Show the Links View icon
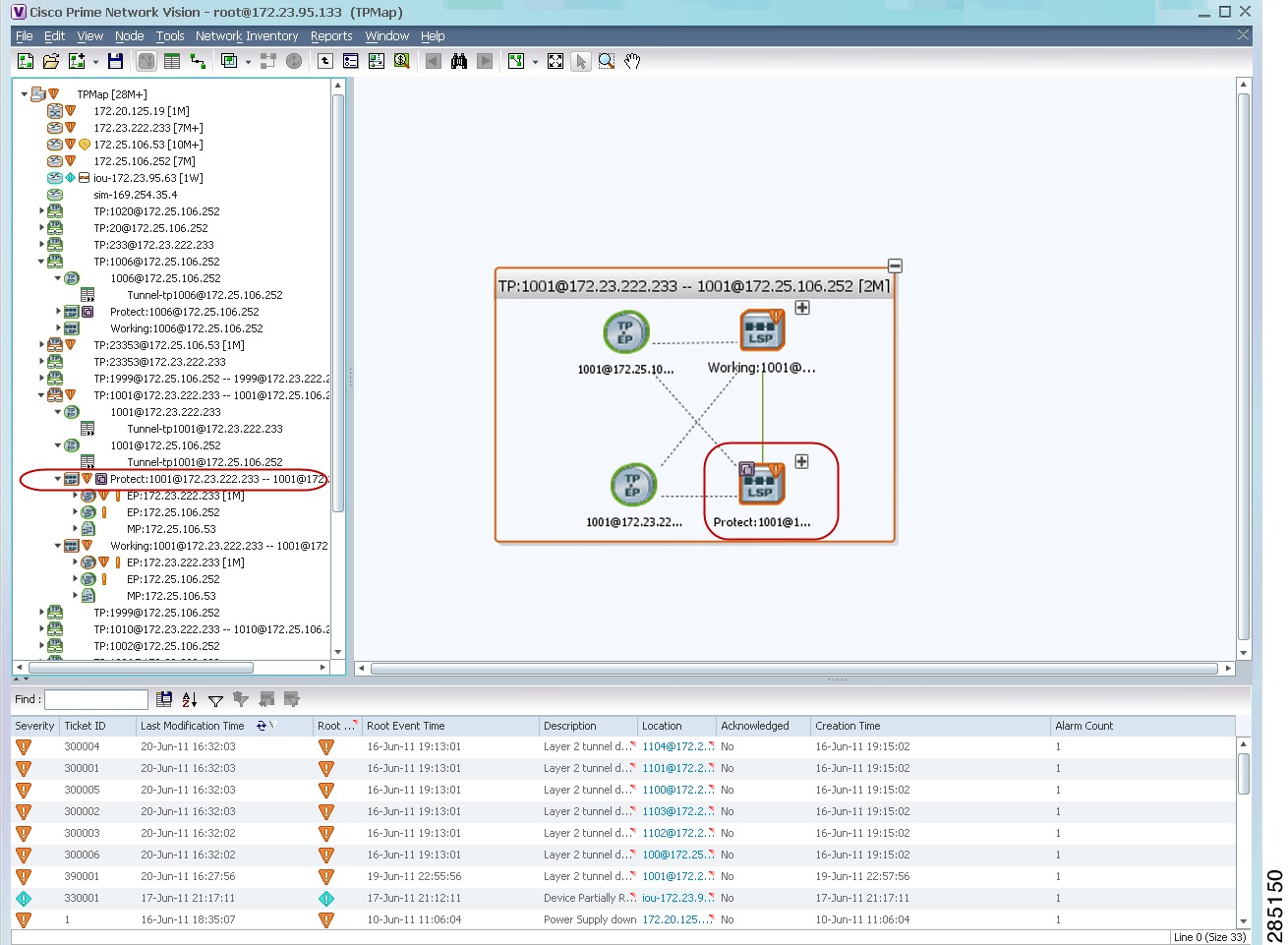 (198, 61)
